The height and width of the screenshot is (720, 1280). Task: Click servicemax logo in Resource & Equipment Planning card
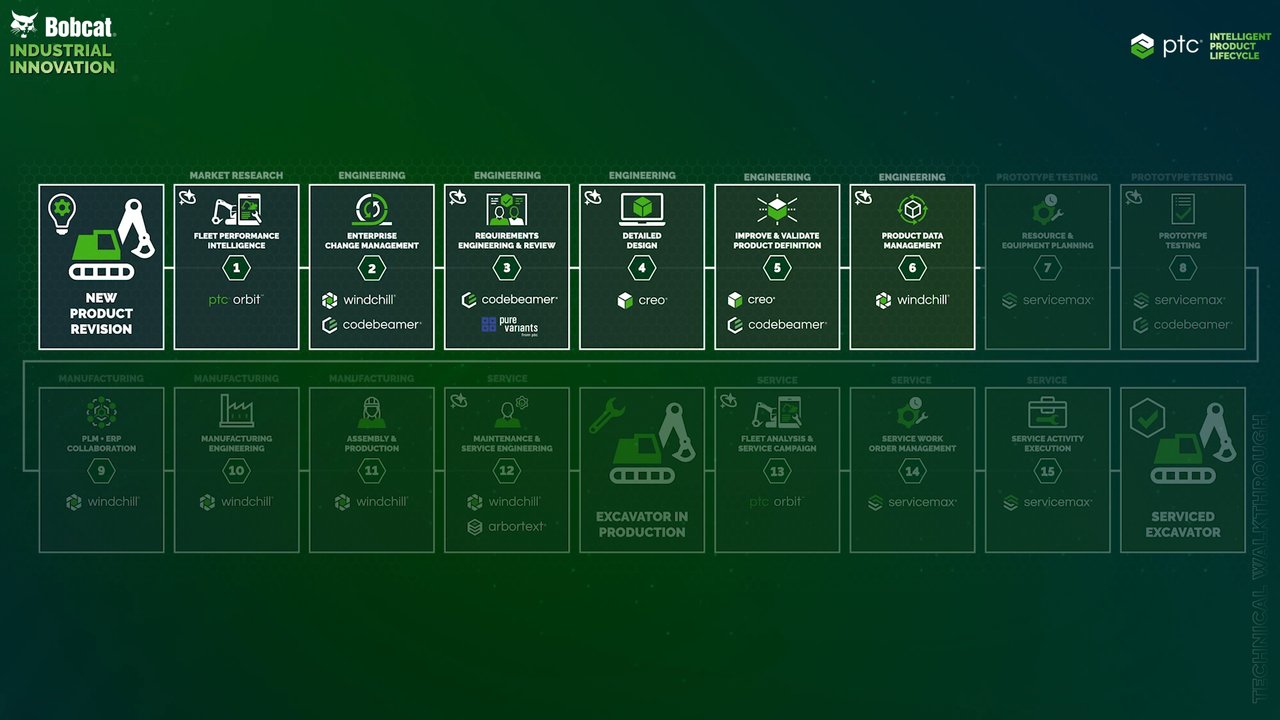[1047, 299]
